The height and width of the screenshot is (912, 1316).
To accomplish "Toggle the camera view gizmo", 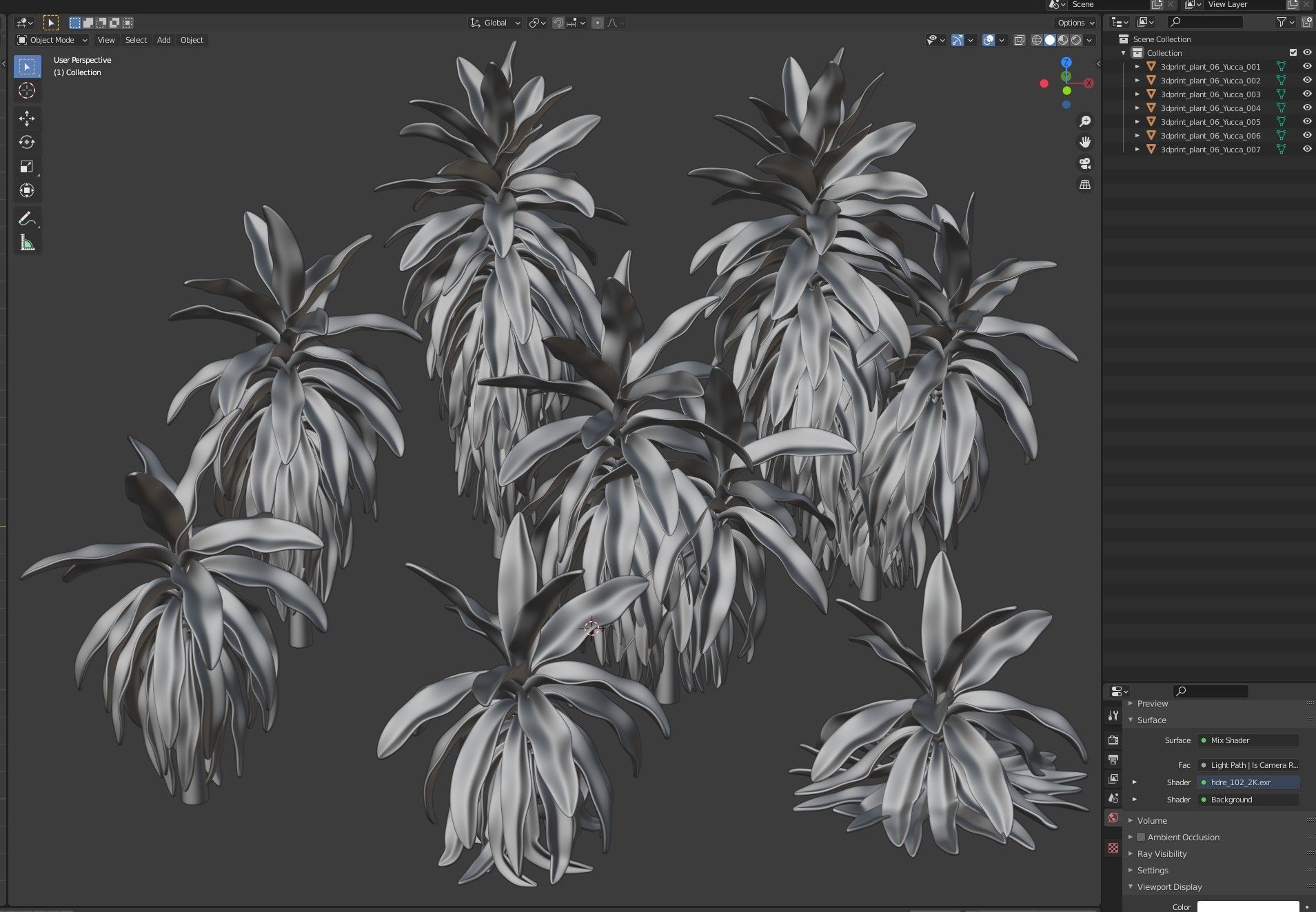I will point(1085,163).
